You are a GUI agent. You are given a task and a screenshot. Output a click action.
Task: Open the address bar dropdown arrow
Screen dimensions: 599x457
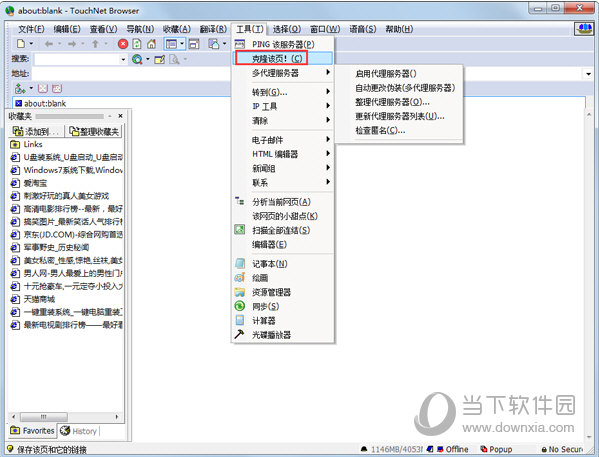point(588,74)
